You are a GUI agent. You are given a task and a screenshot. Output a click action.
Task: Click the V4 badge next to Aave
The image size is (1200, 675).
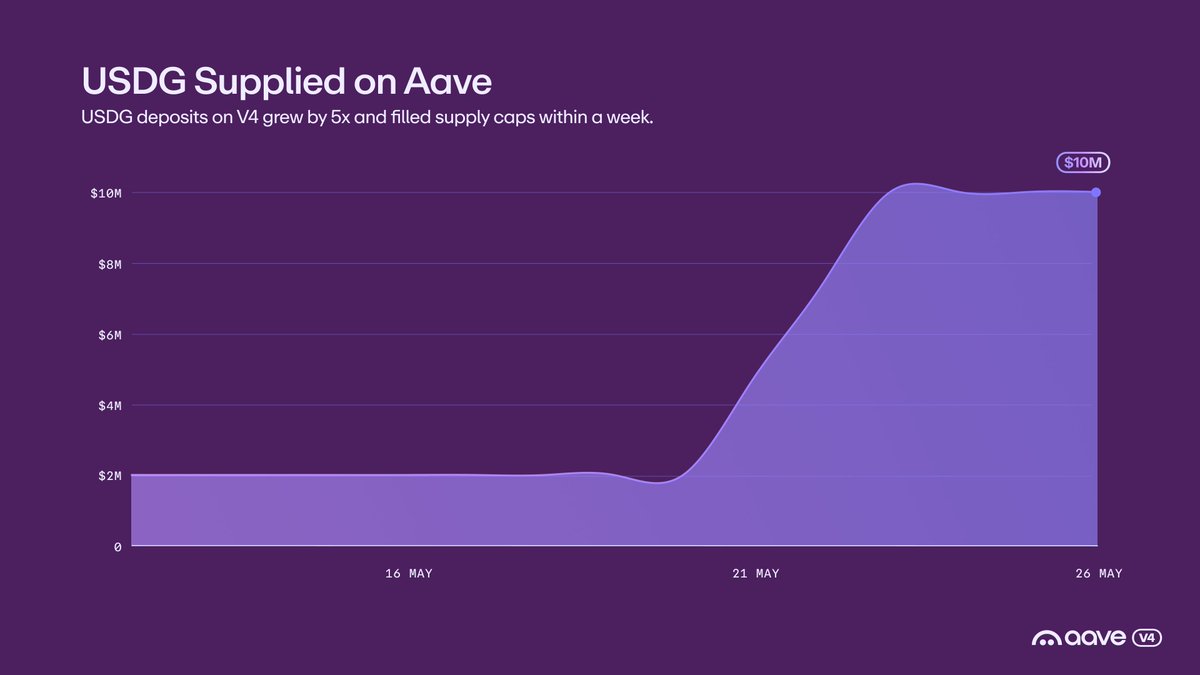click(1148, 637)
